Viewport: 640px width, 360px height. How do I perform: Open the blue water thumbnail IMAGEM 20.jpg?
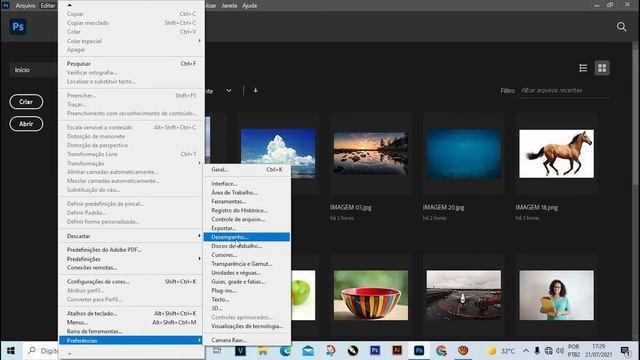click(x=464, y=154)
